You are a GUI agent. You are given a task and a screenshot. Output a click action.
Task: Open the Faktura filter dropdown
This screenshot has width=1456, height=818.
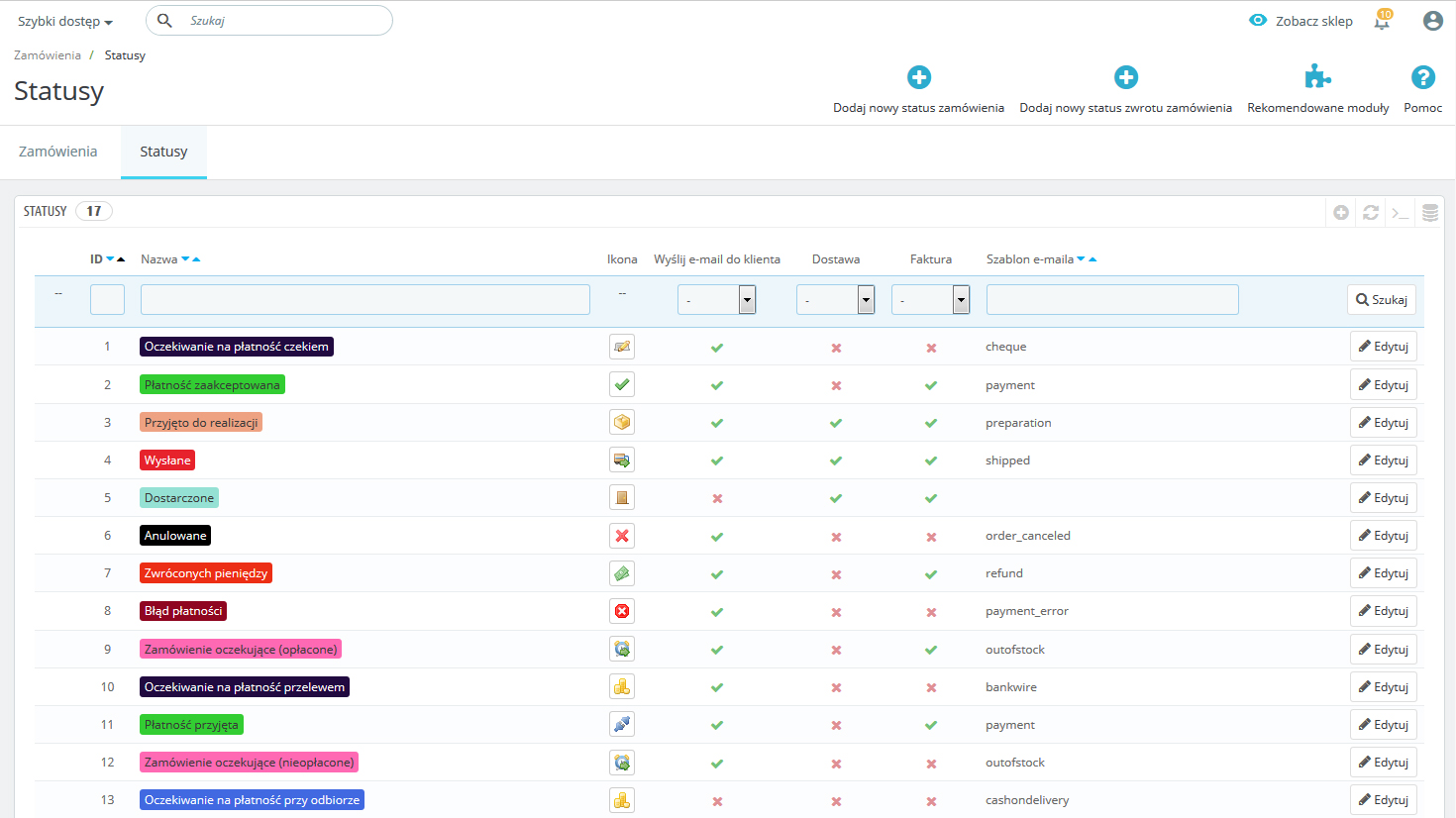point(930,300)
